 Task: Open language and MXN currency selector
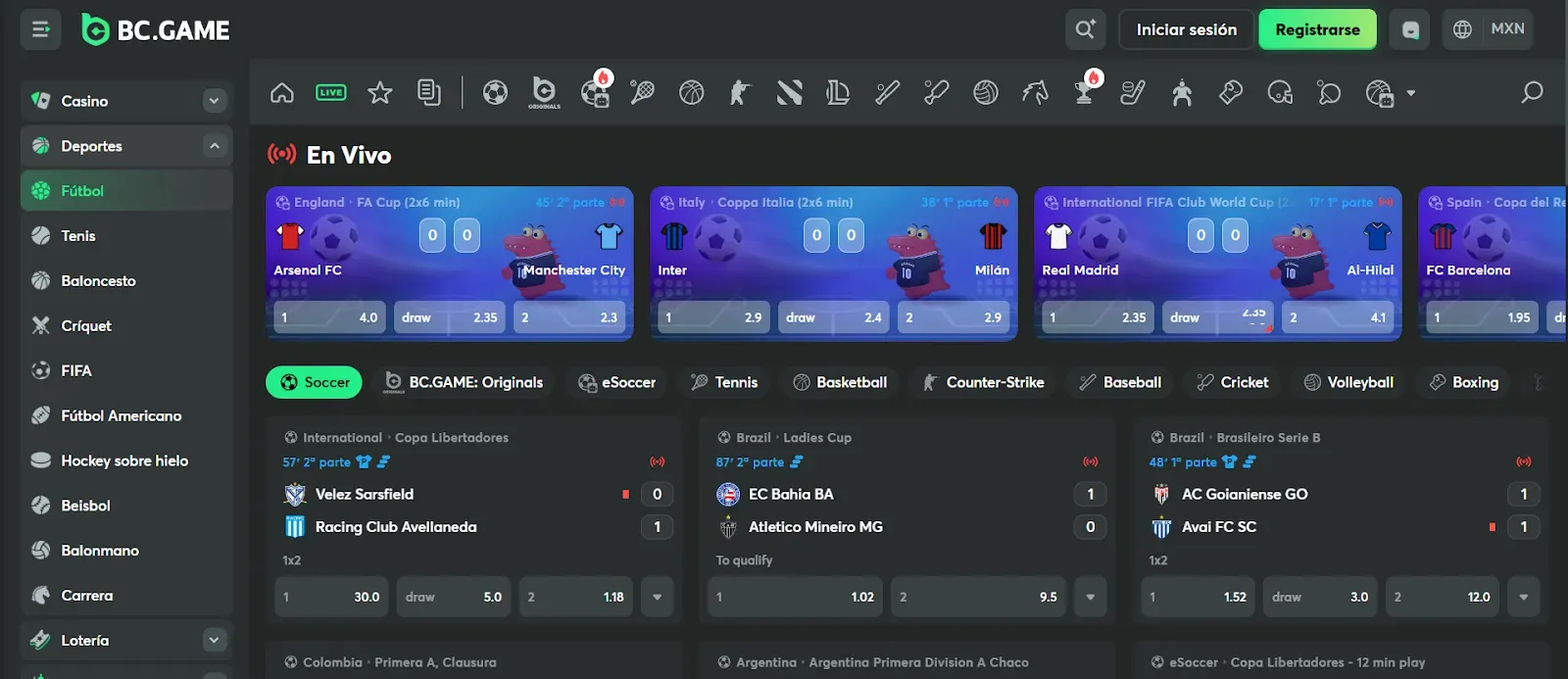(1487, 29)
